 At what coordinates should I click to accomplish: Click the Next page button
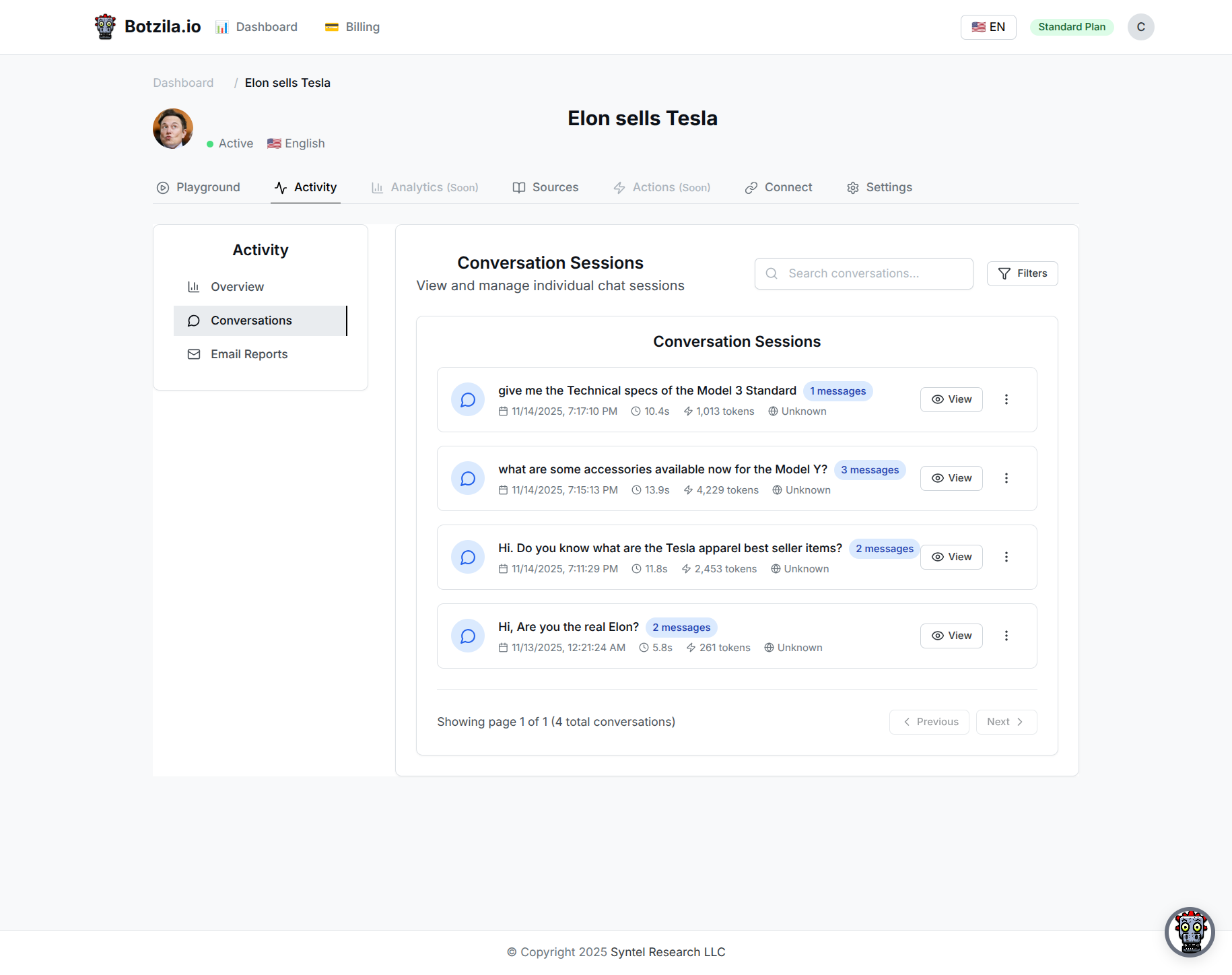(x=1006, y=722)
